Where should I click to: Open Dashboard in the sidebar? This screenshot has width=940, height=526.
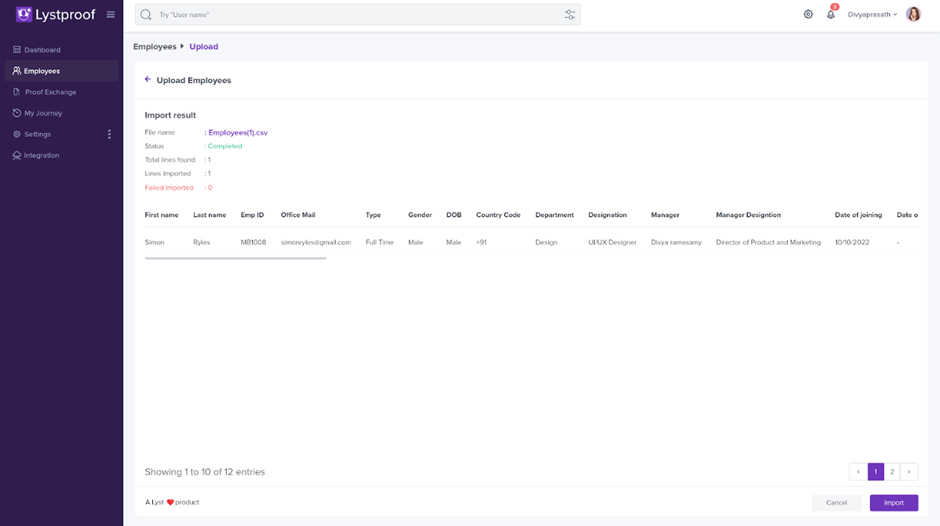coord(42,50)
